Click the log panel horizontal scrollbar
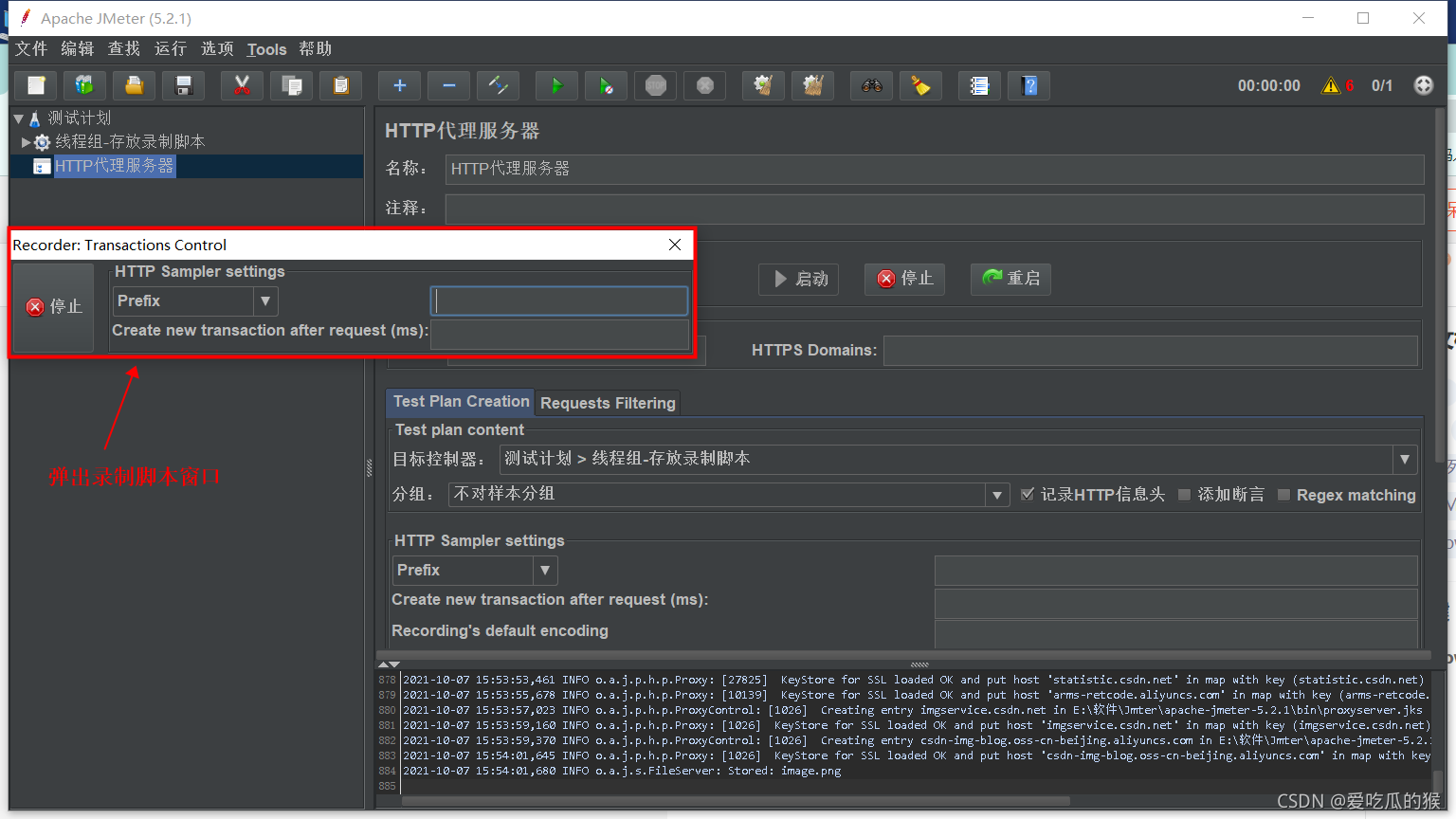Screen dimensions: 1456x819 [x=737, y=801]
